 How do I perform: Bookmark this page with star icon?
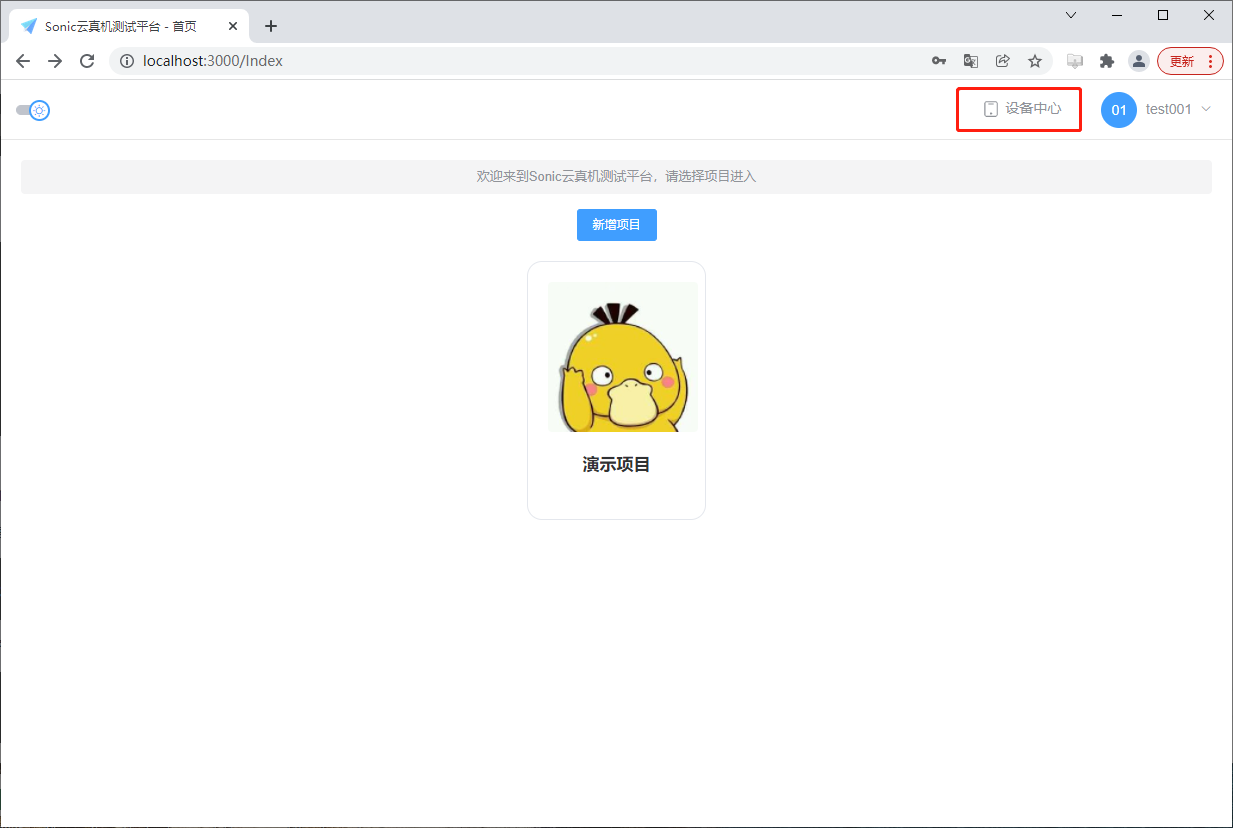[x=1035, y=61]
